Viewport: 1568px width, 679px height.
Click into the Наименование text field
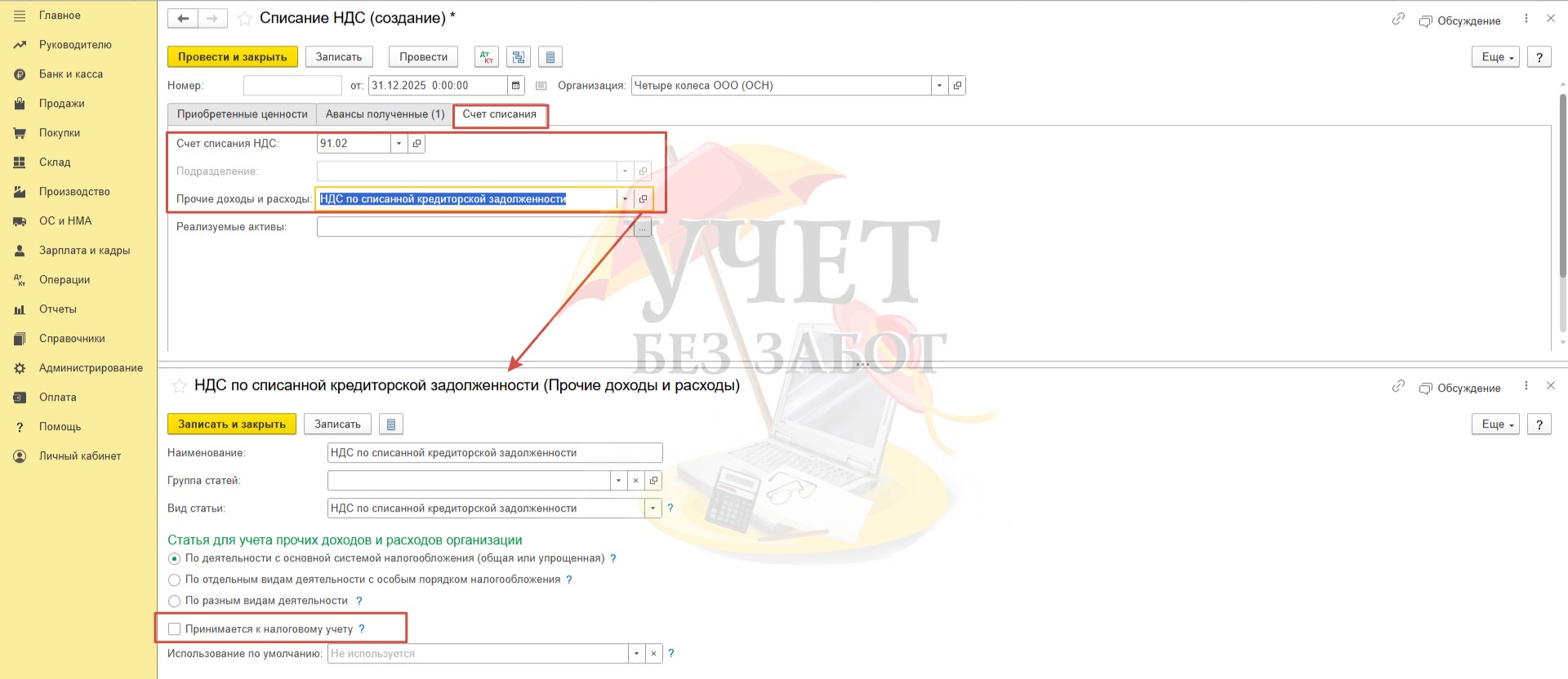pyautogui.click(x=494, y=453)
